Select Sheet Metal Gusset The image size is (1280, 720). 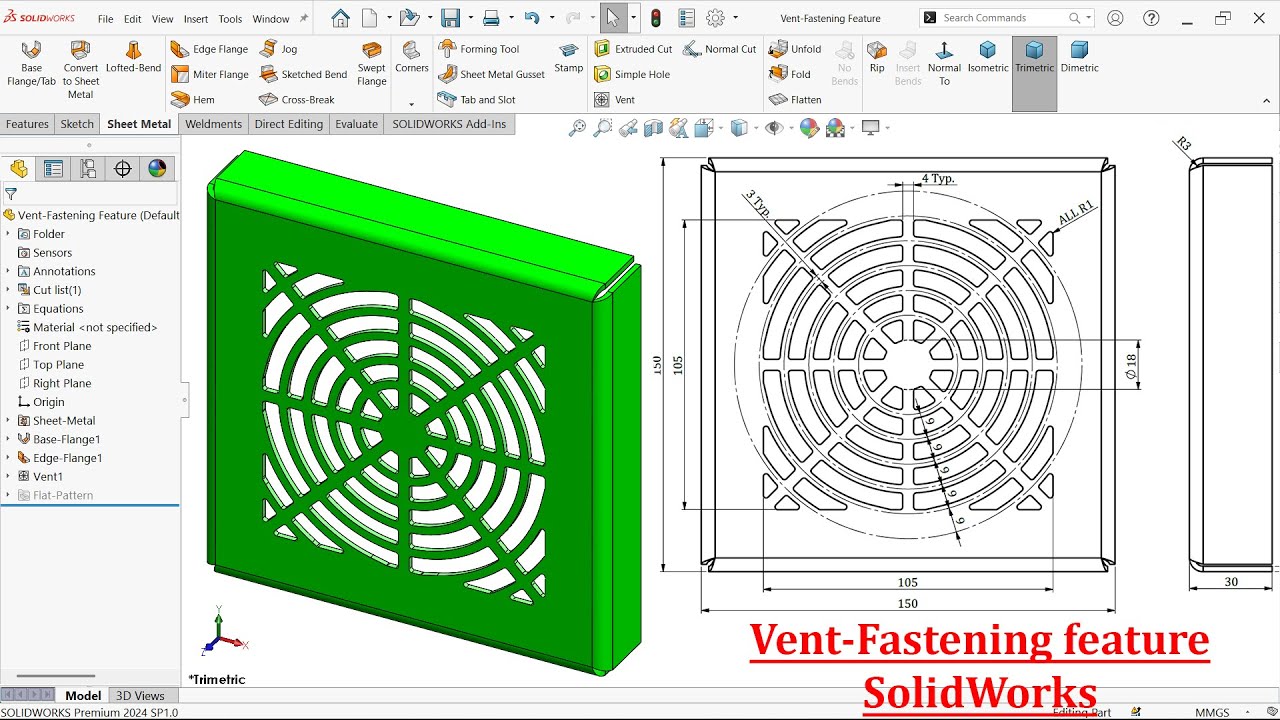(x=491, y=74)
